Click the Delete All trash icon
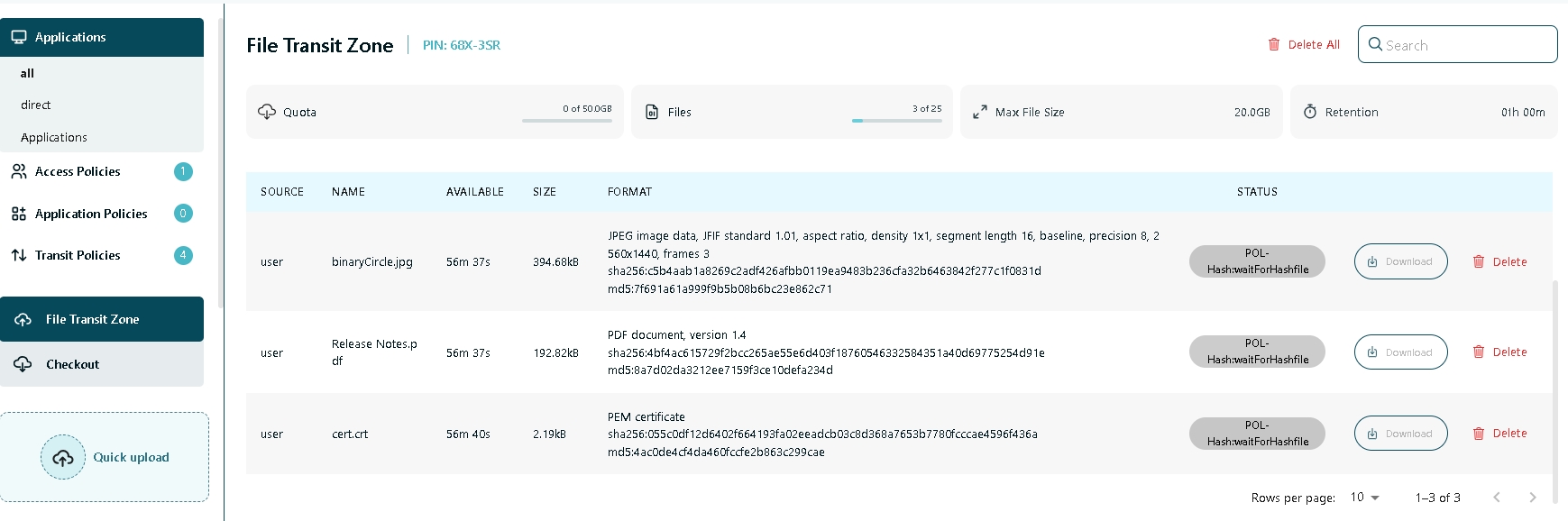1568x521 pixels. 1273,44
